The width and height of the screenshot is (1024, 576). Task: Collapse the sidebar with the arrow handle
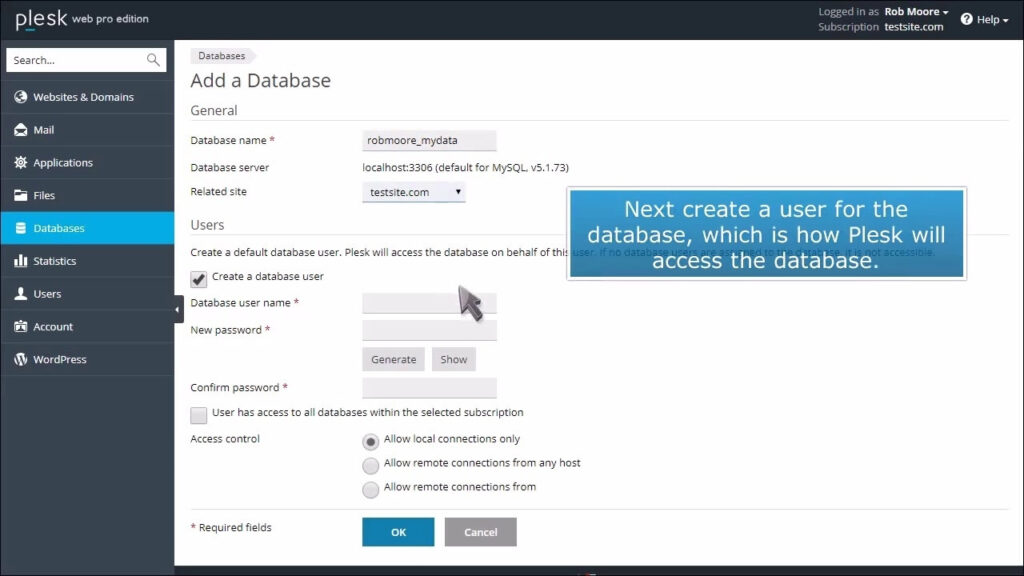click(x=177, y=310)
